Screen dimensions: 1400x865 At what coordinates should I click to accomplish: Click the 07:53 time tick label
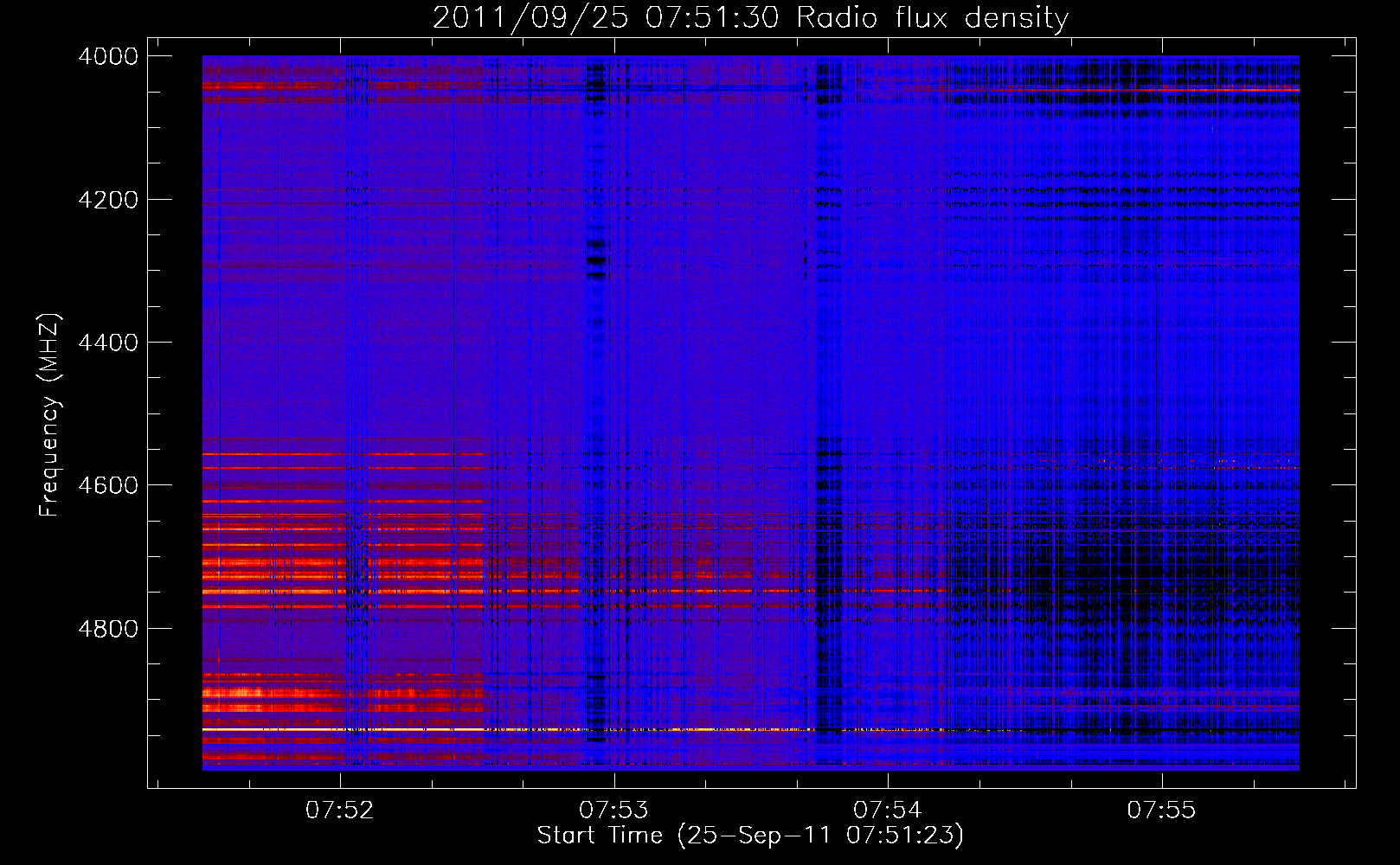coord(613,810)
